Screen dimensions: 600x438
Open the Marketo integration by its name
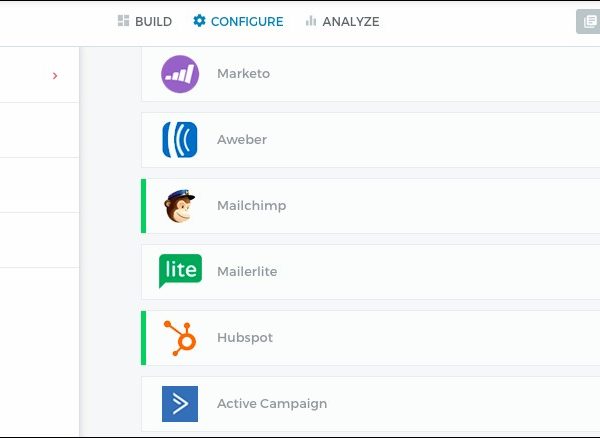(x=243, y=74)
